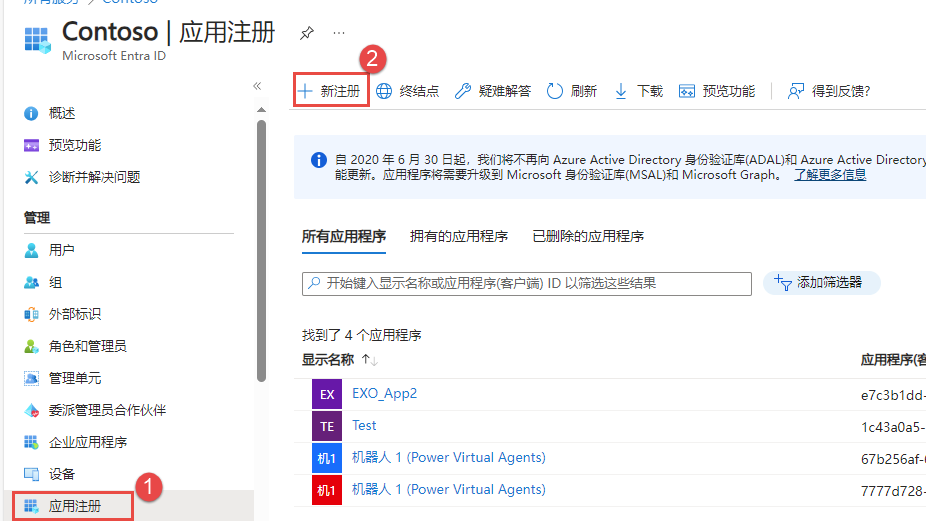Click app ID 1c43a0a5 cell
Screen dimensions: 926x521
[x=893, y=427]
